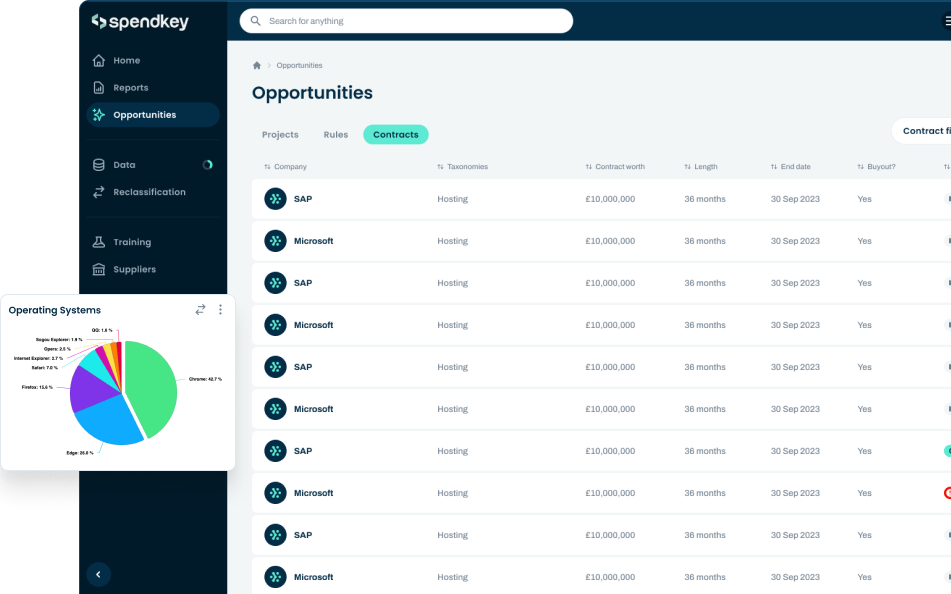
Task: Click the Contract filter button
Action: tap(927, 130)
